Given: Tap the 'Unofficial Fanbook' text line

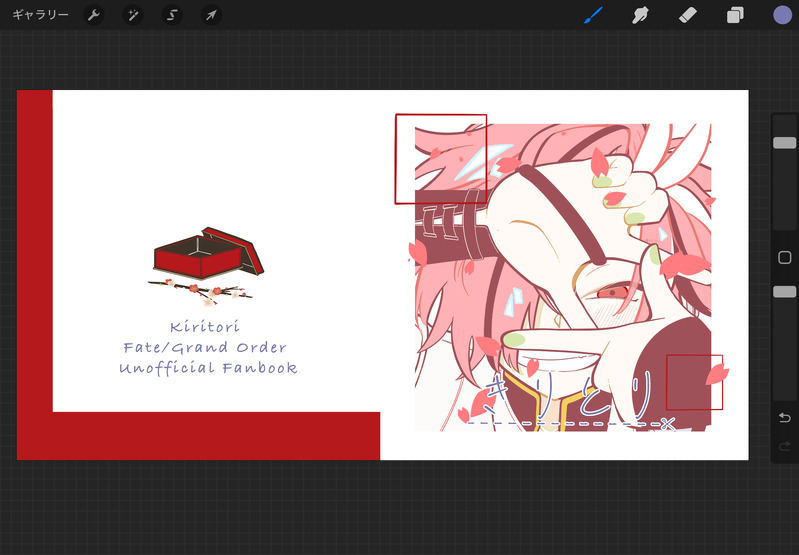Looking at the screenshot, I should (x=208, y=368).
